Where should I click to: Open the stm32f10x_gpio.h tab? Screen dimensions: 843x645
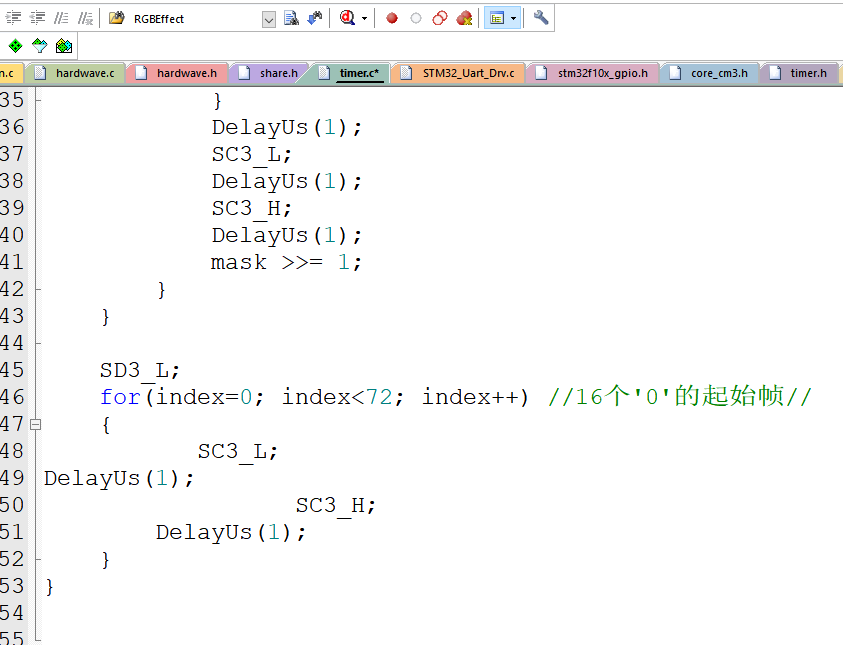click(x=593, y=73)
